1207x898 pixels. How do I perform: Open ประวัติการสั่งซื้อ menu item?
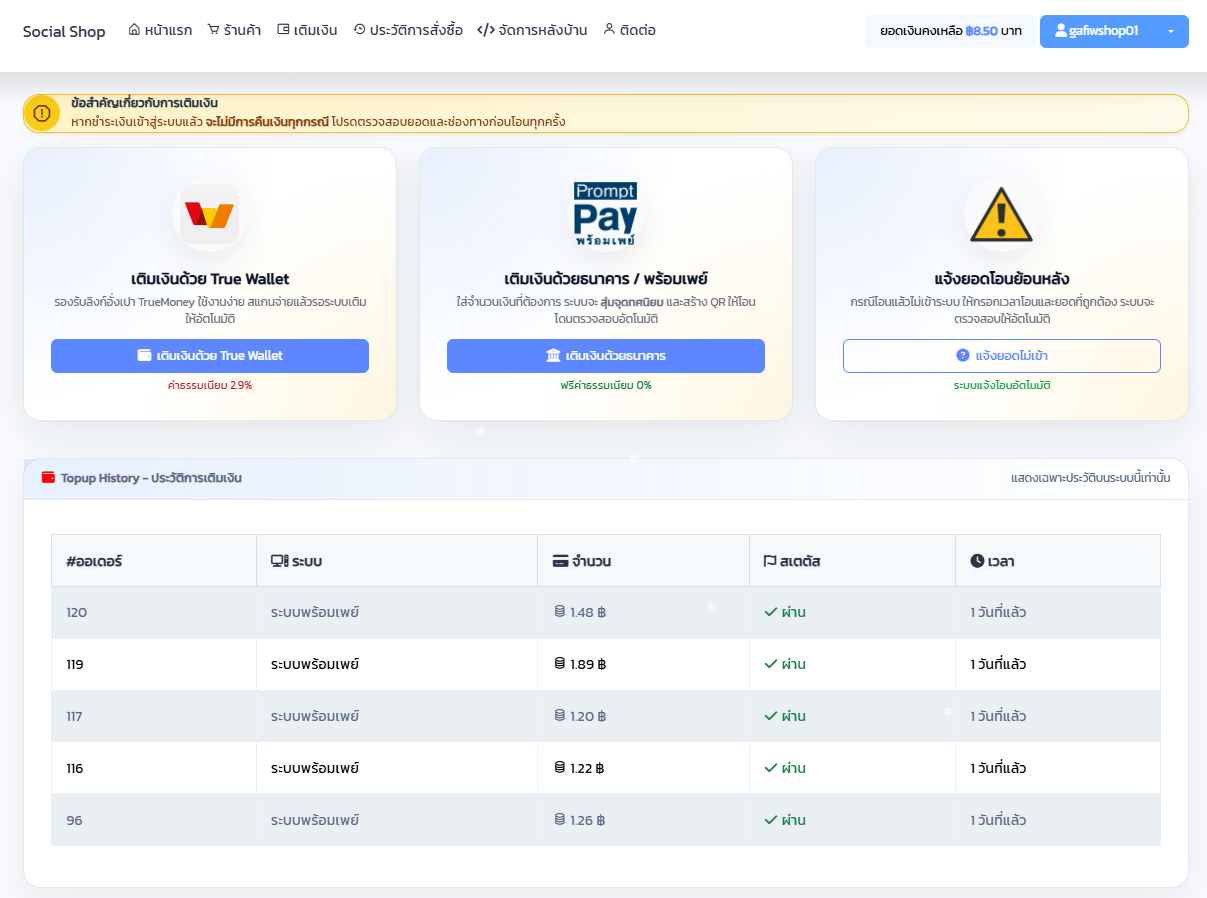(408, 30)
